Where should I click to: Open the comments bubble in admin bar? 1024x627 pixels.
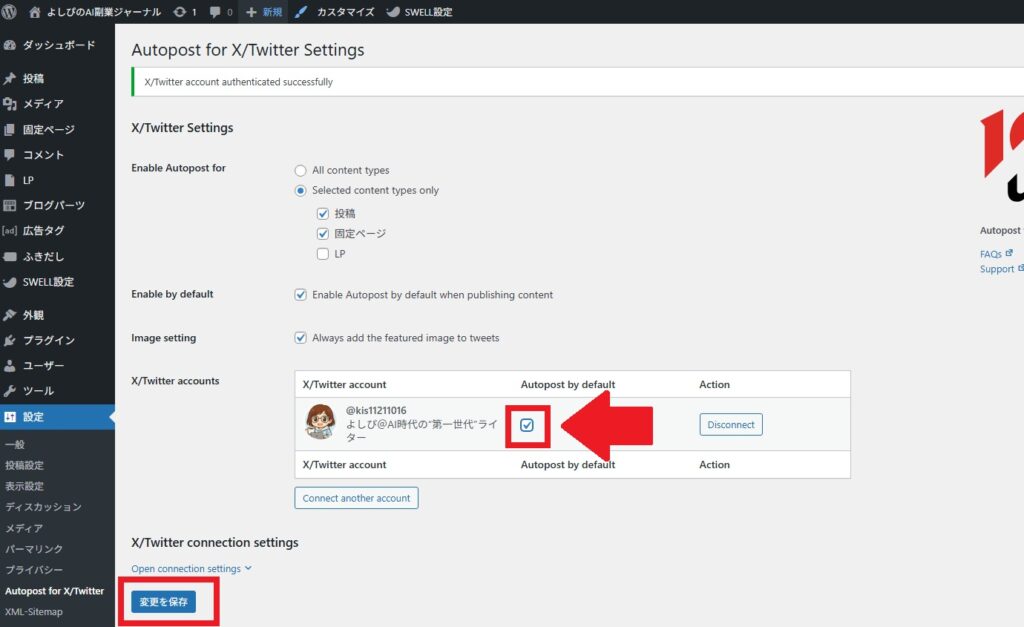[x=215, y=12]
